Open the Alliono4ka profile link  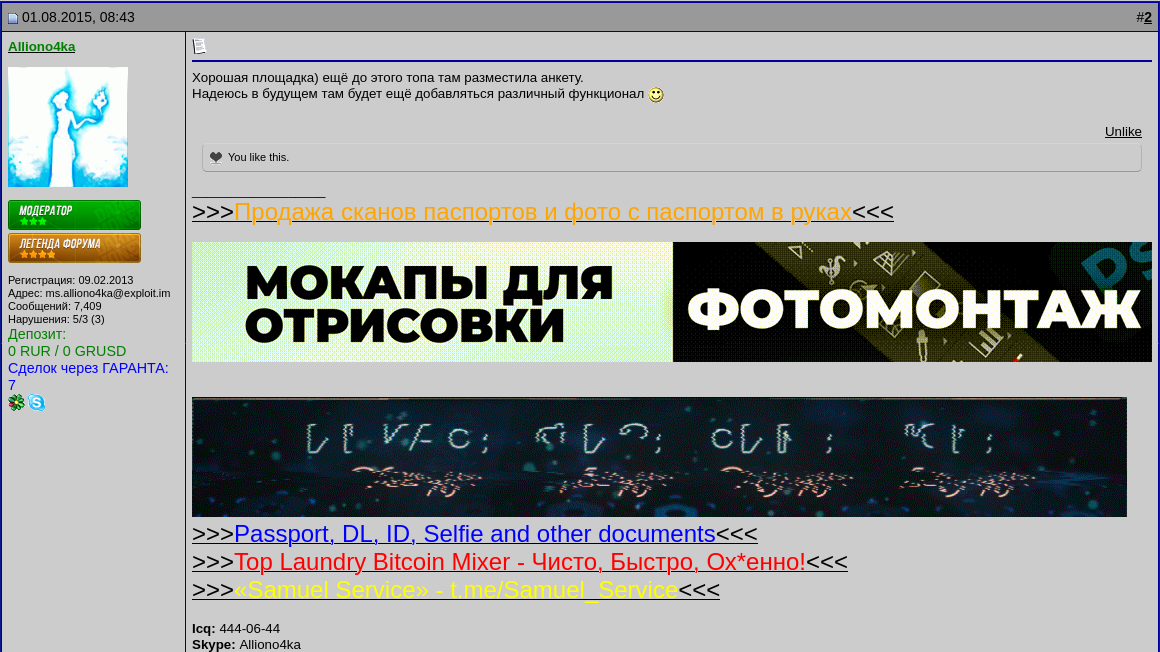tap(41, 46)
